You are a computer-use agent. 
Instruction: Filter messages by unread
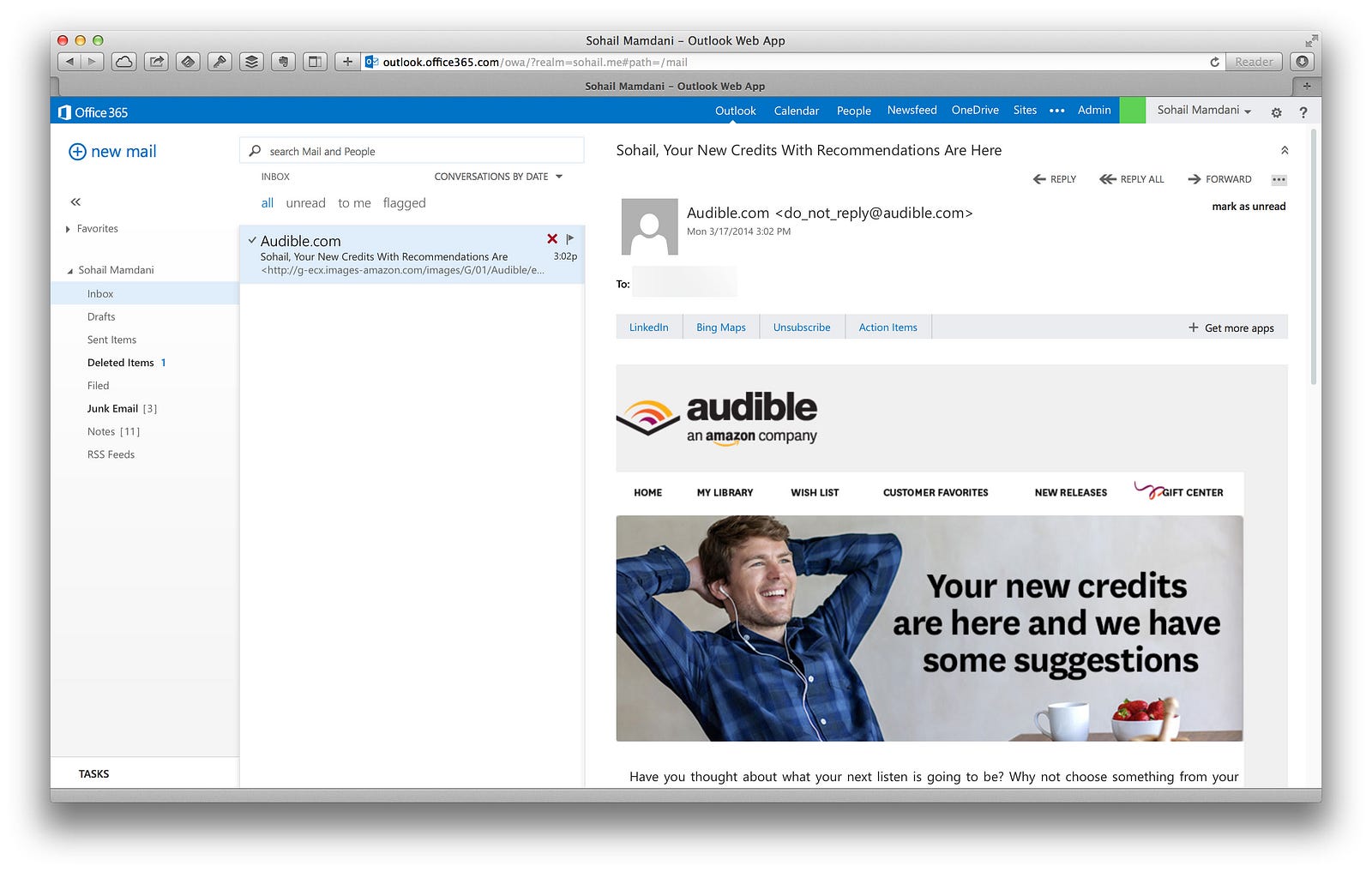(x=305, y=203)
